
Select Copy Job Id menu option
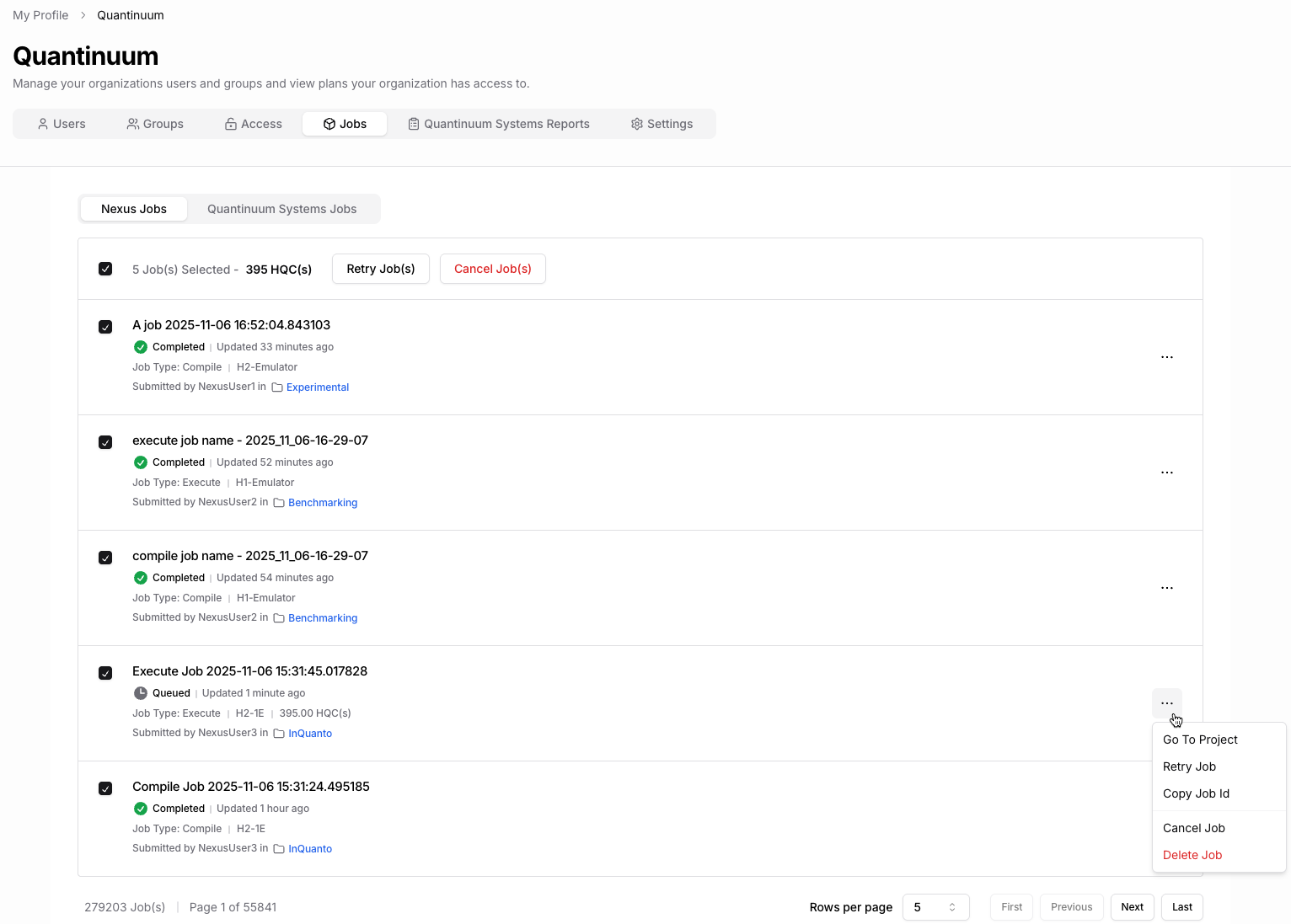(1196, 793)
